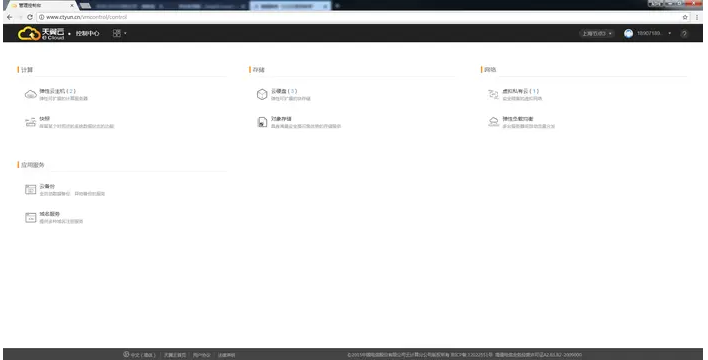Open the 域名服务 domain service icon

click(x=30, y=217)
